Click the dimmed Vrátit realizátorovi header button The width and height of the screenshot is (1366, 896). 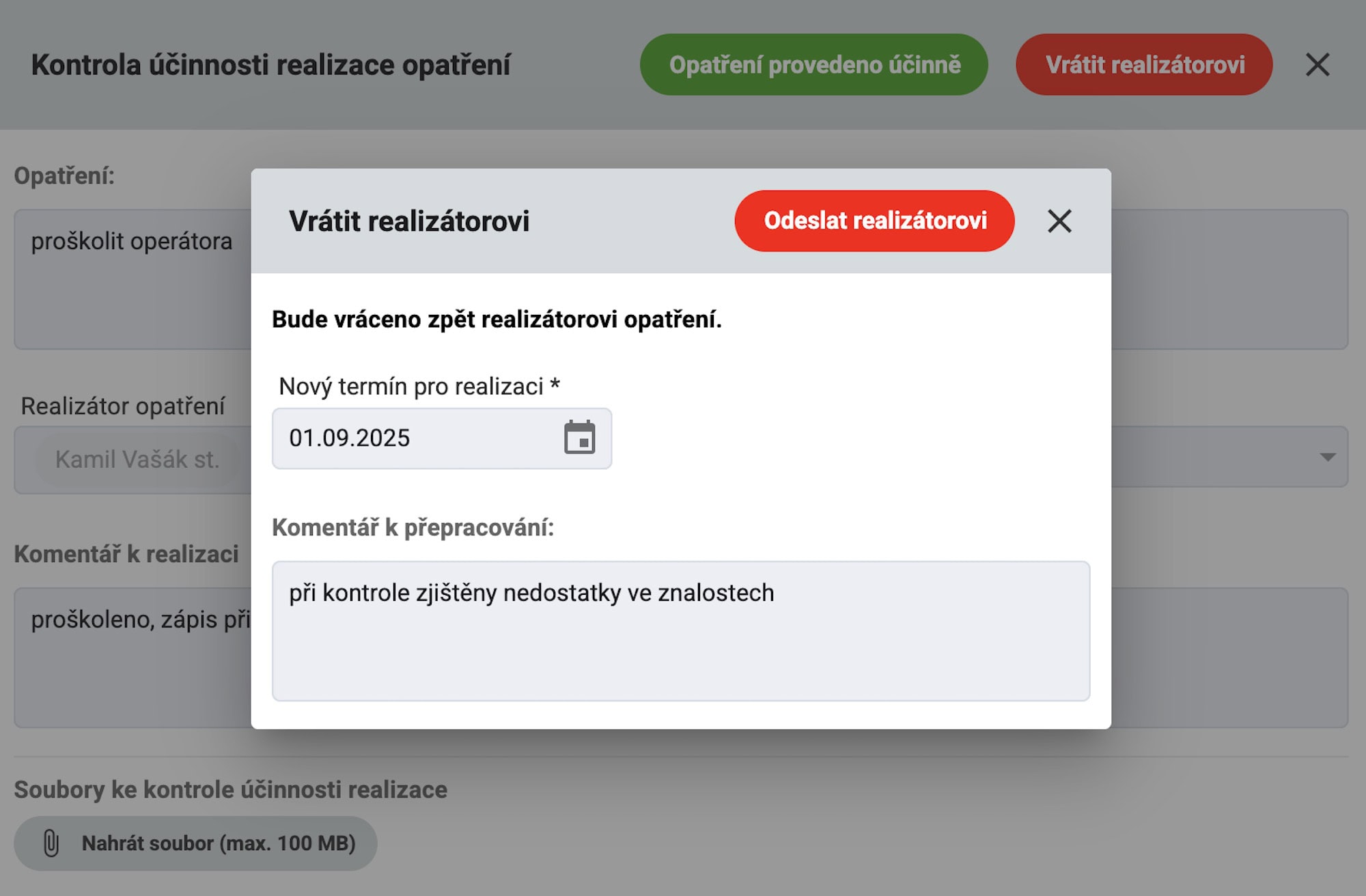(1144, 65)
